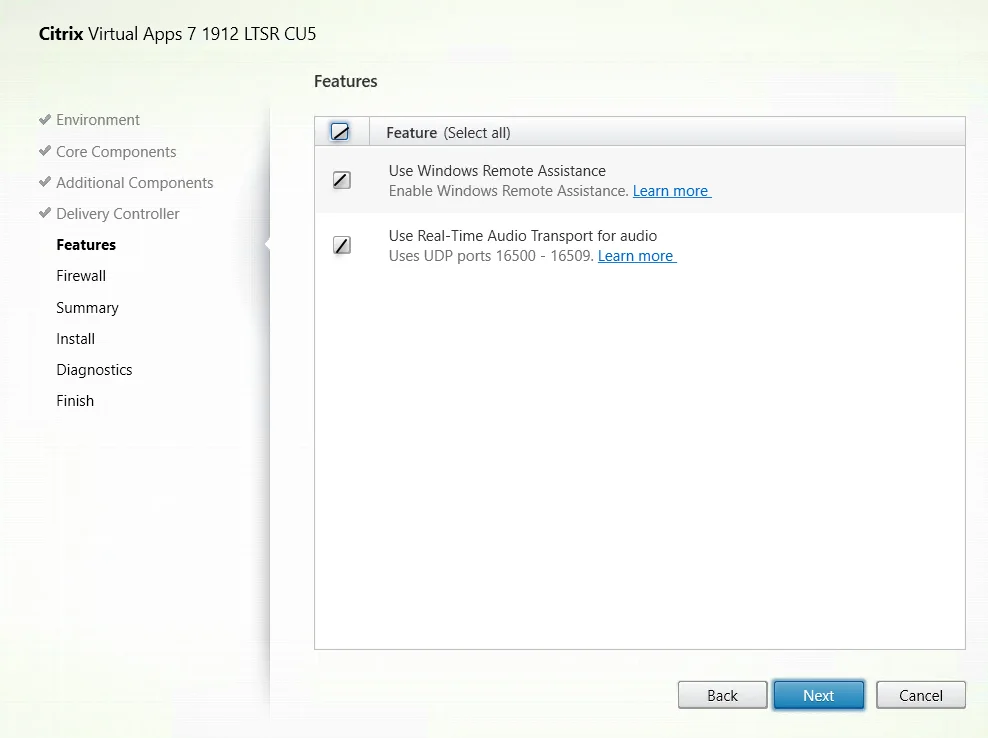Click the Back button

722,695
